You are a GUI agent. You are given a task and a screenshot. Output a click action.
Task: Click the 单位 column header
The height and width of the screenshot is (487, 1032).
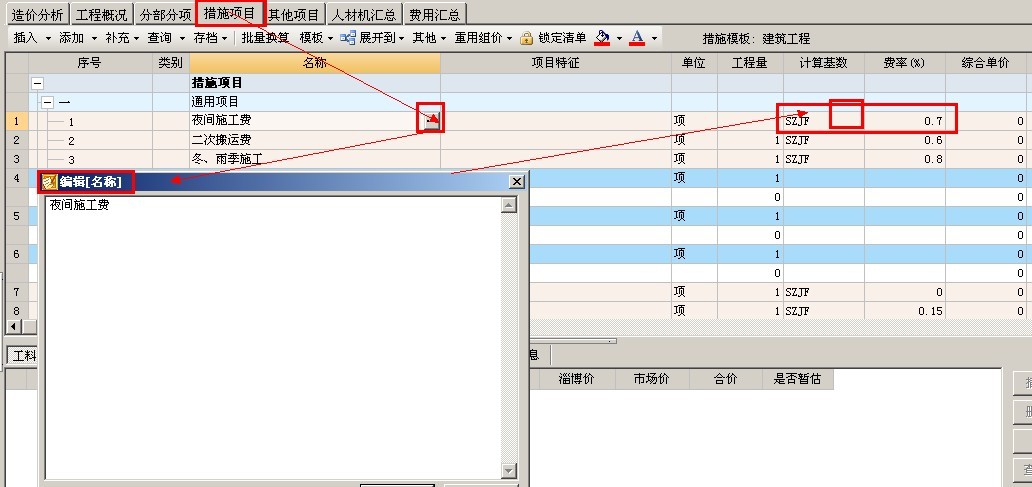[x=694, y=63]
